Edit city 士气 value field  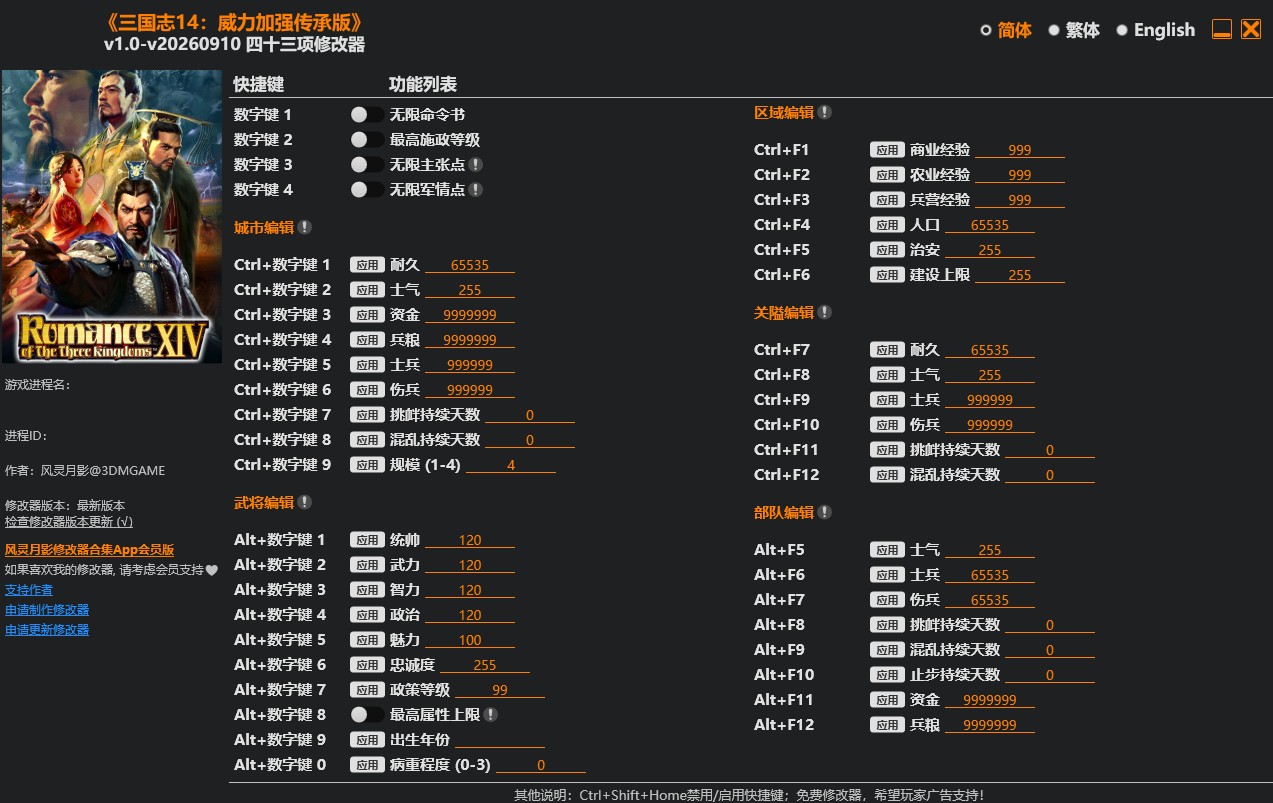pos(470,290)
